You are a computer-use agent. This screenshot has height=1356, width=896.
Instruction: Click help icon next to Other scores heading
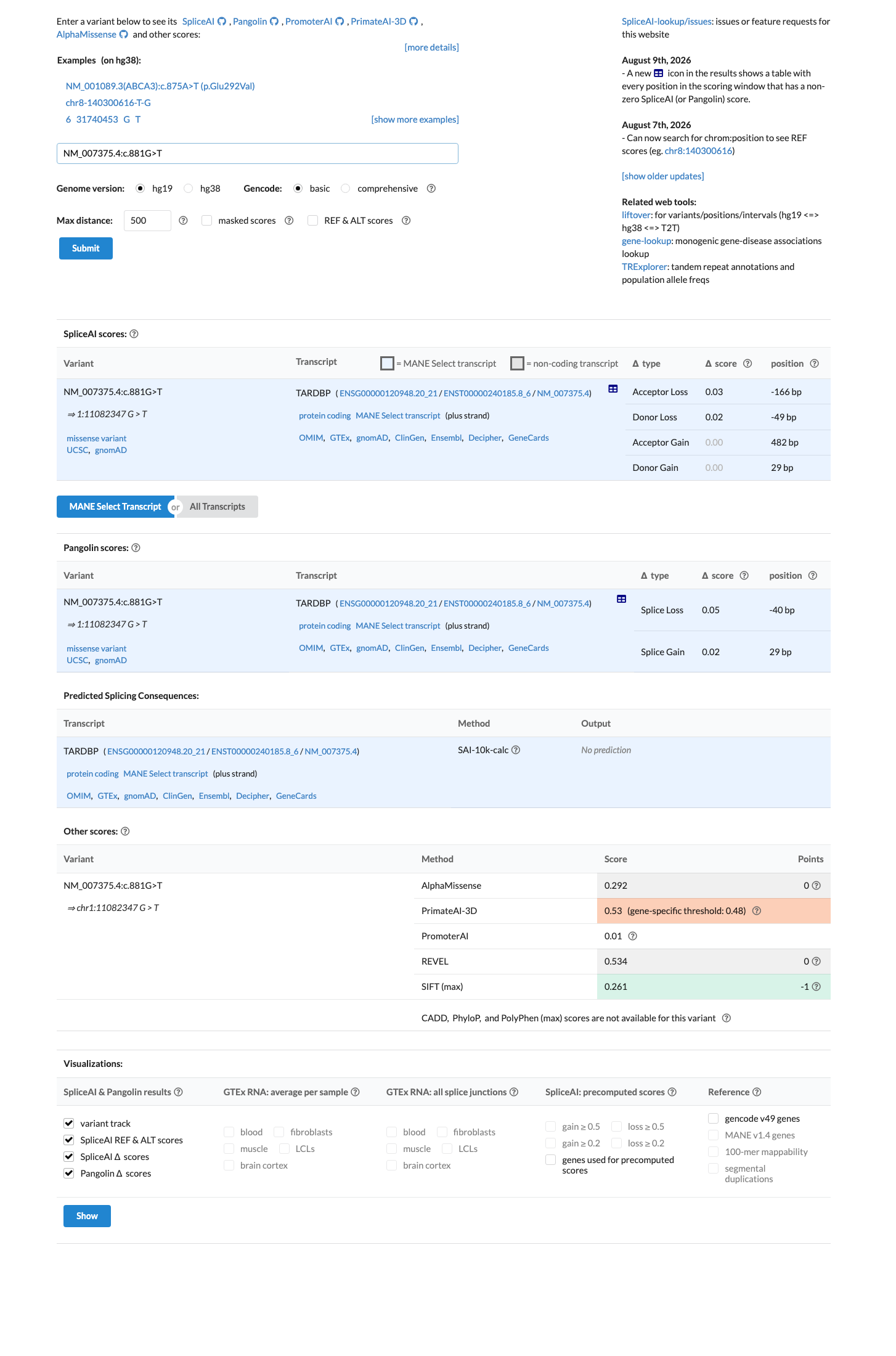click(x=125, y=831)
